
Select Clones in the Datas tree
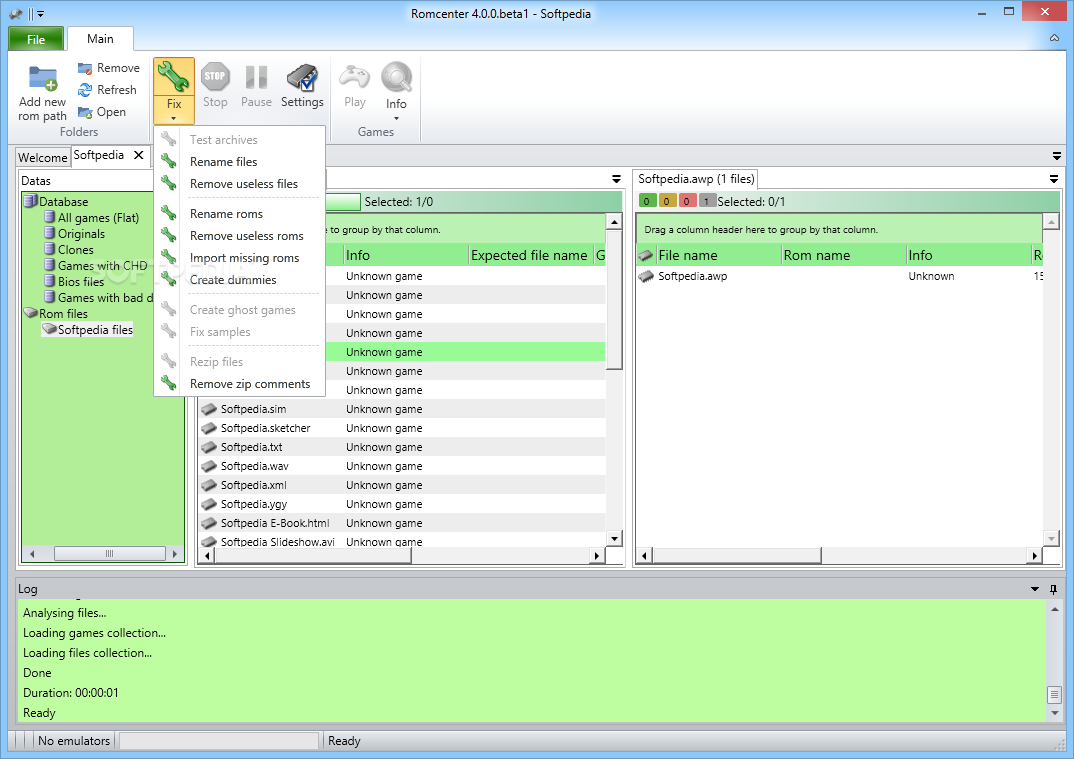75,249
